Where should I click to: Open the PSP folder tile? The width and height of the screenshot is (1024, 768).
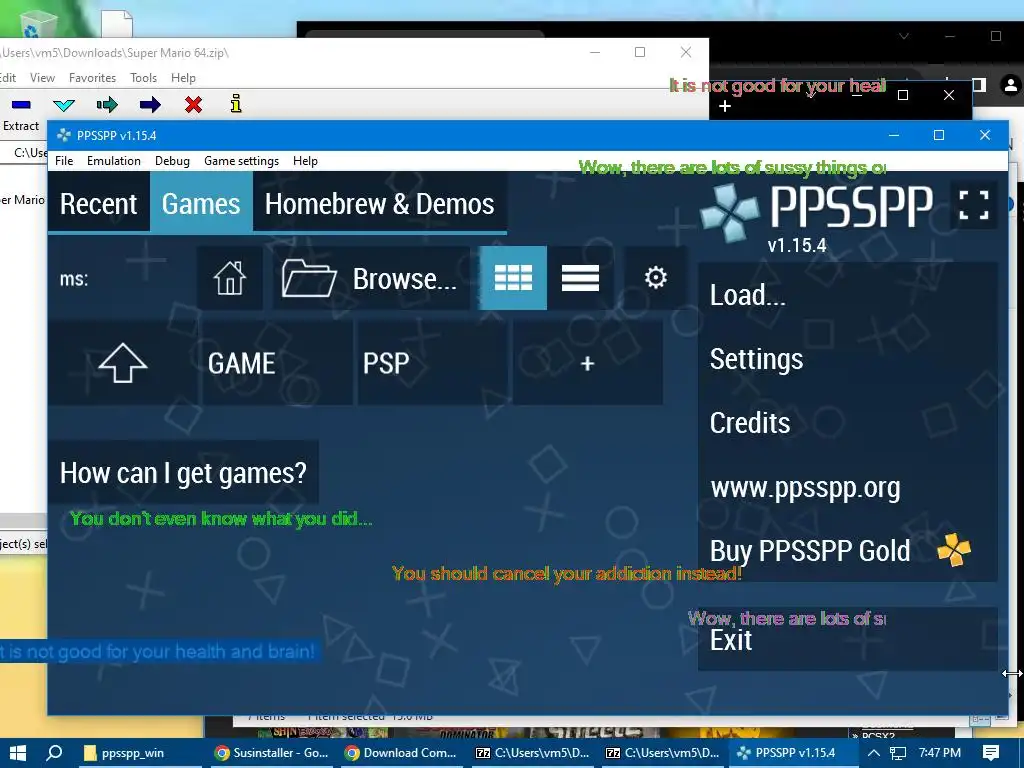point(432,363)
